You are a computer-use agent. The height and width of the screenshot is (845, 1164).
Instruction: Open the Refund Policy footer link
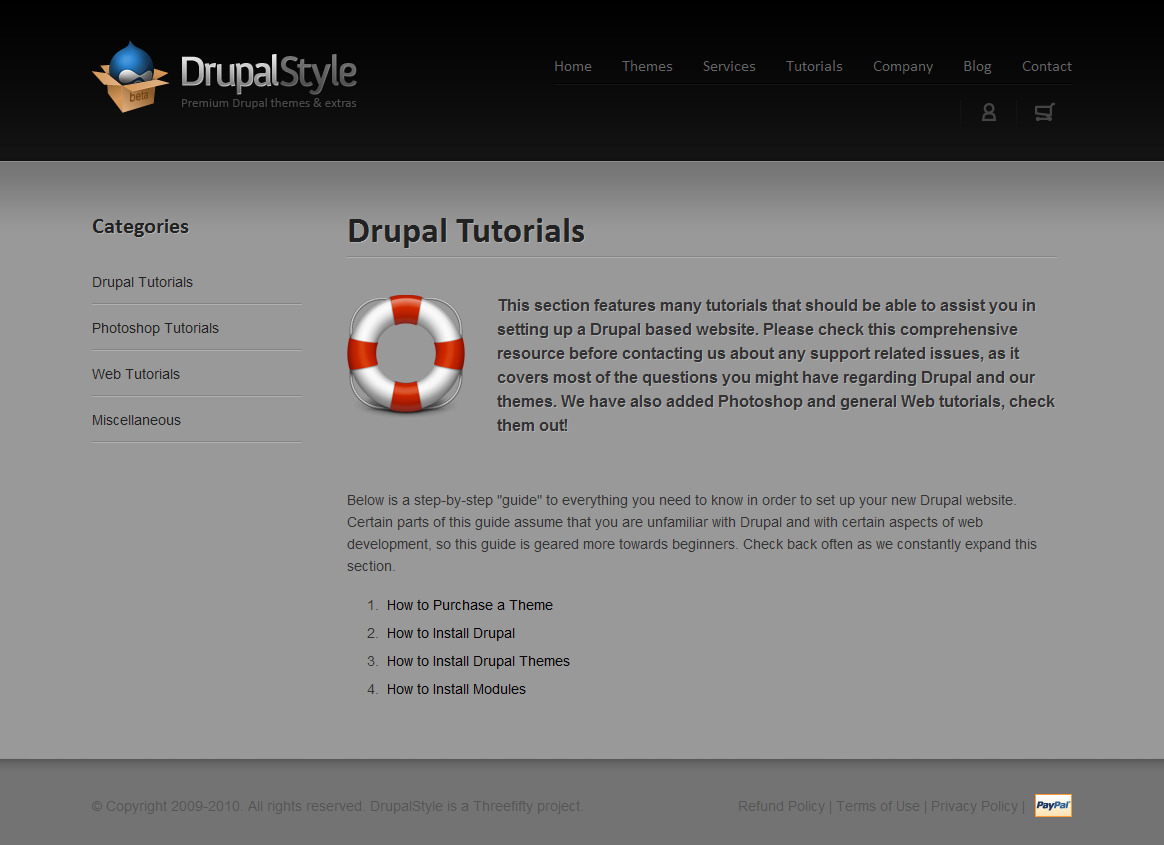pos(781,806)
